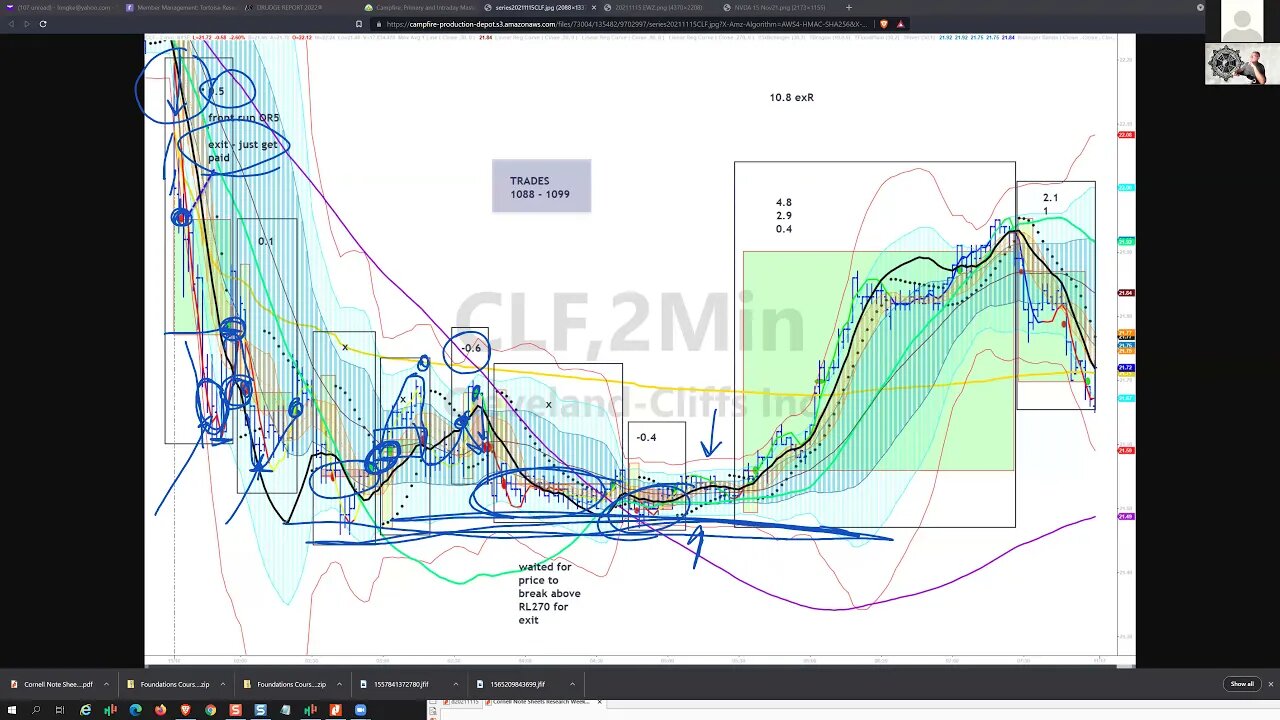This screenshot has height=720, width=1280.
Task: Launch Internet Explorer from the taskbar
Action: pyautogui.click(x=86, y=710)
